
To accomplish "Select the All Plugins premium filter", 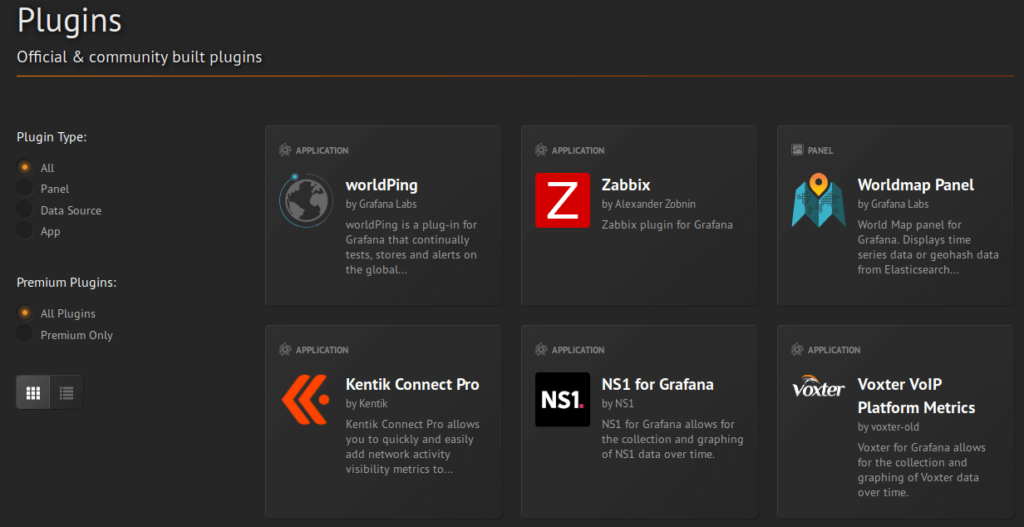I will click(x=25, y=313).
